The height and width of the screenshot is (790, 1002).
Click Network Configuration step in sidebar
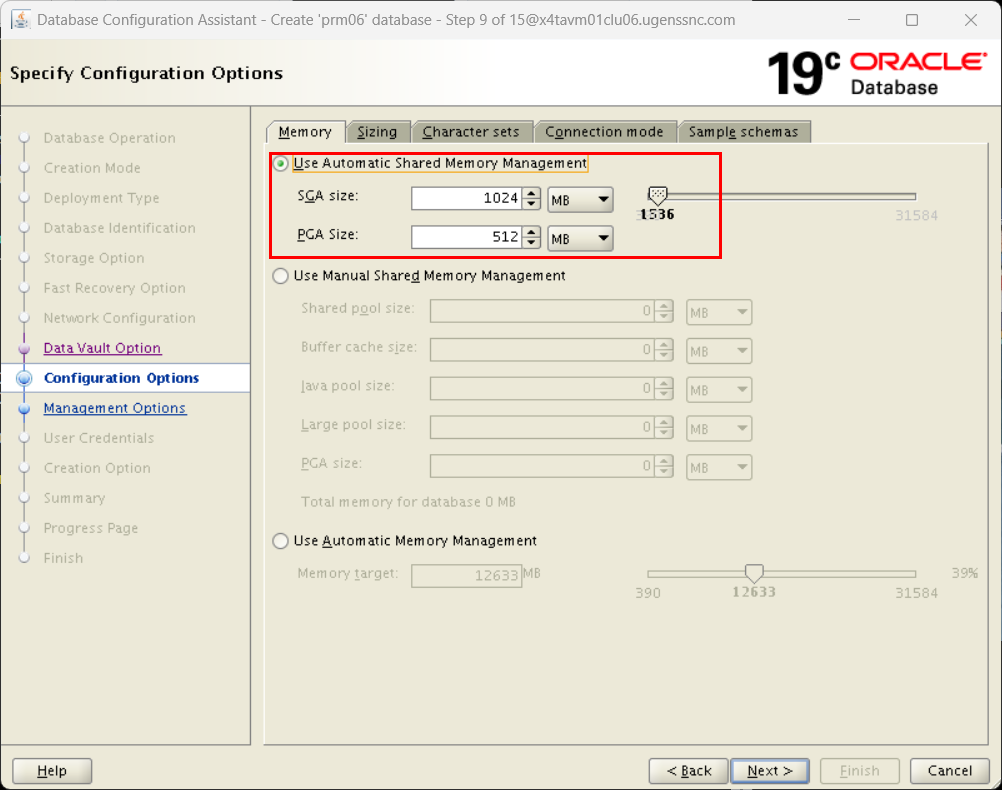click(119, 318)
